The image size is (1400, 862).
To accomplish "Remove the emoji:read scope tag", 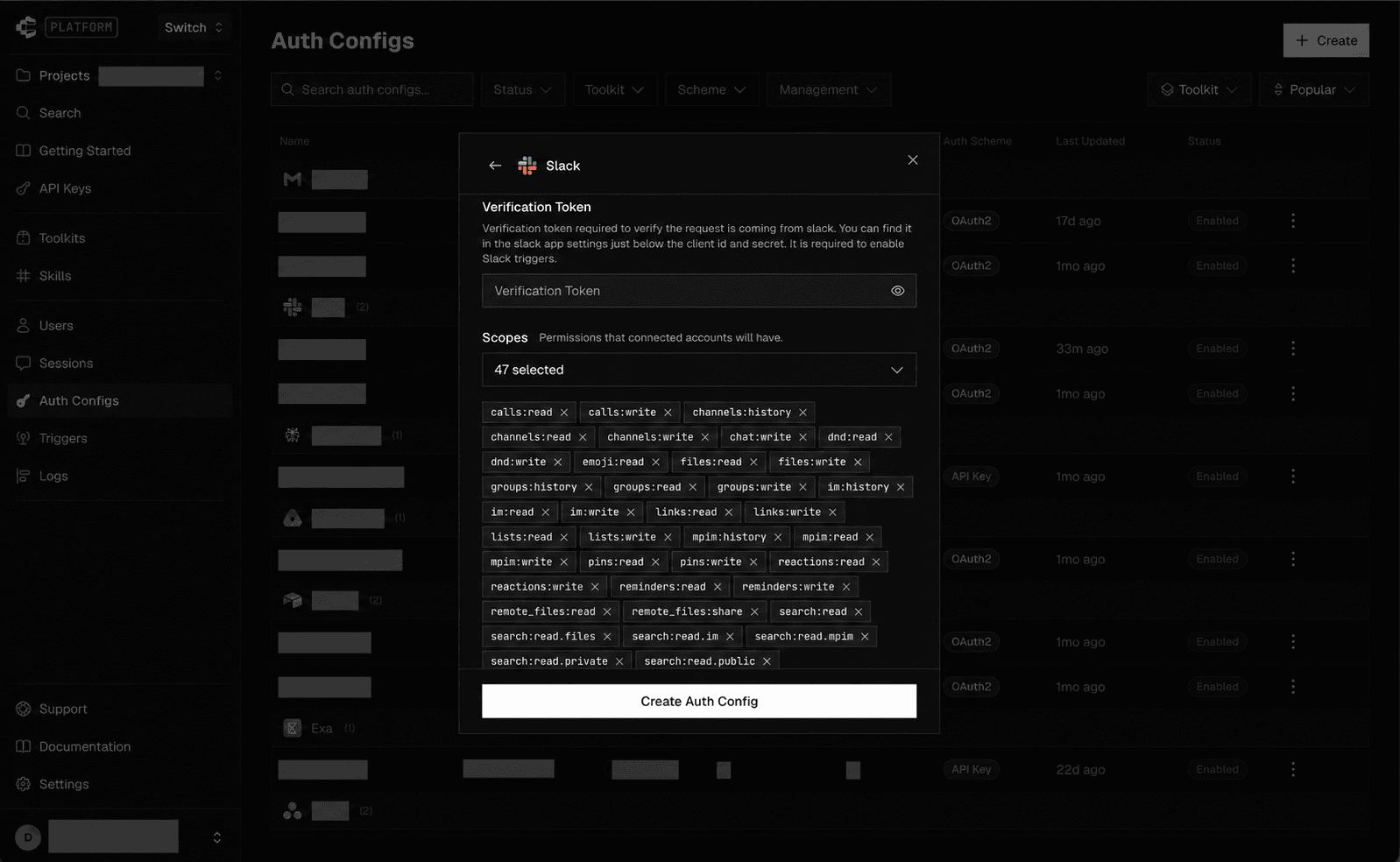I will coord(655,463).
